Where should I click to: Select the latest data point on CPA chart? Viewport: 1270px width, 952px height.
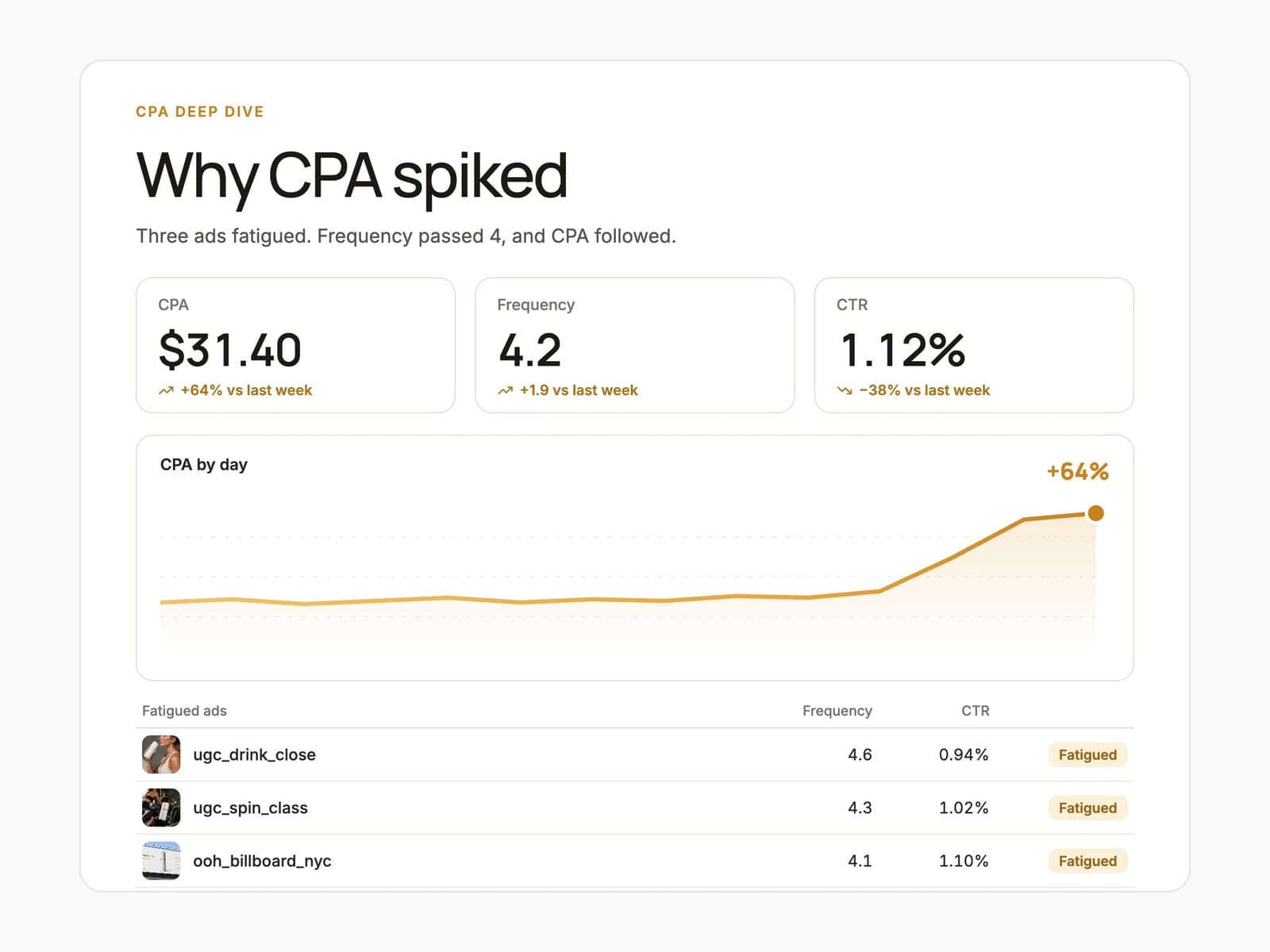(x=1095, y=513)
